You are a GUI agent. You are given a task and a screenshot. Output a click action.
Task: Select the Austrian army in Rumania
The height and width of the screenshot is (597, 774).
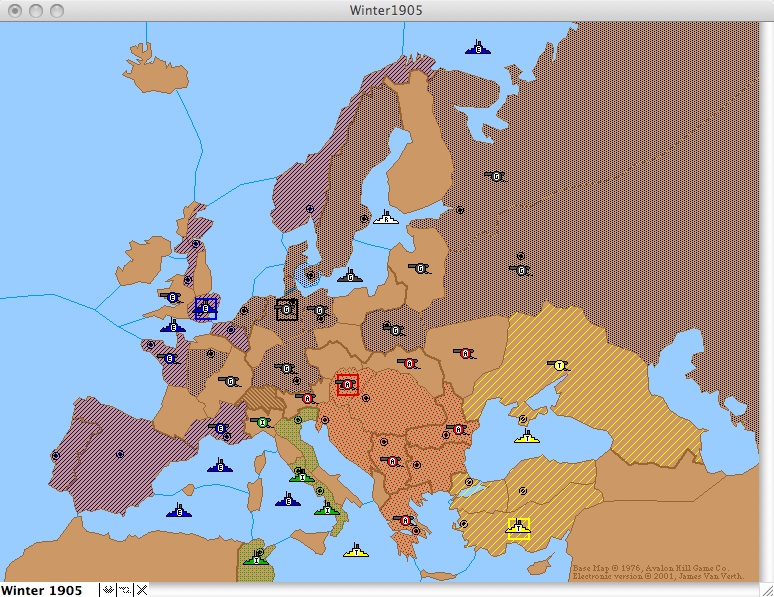pyautogui.click(x=458, y=430)
